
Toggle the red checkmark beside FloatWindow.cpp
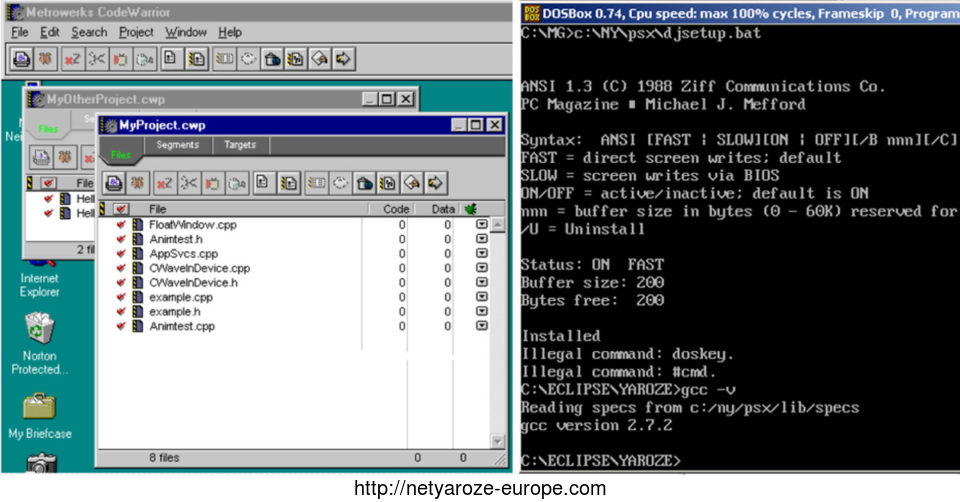point(121,225)
